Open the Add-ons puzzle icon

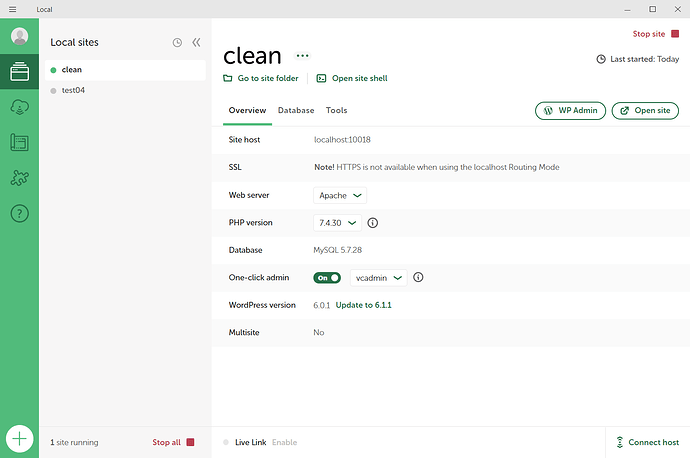point(19,178)
